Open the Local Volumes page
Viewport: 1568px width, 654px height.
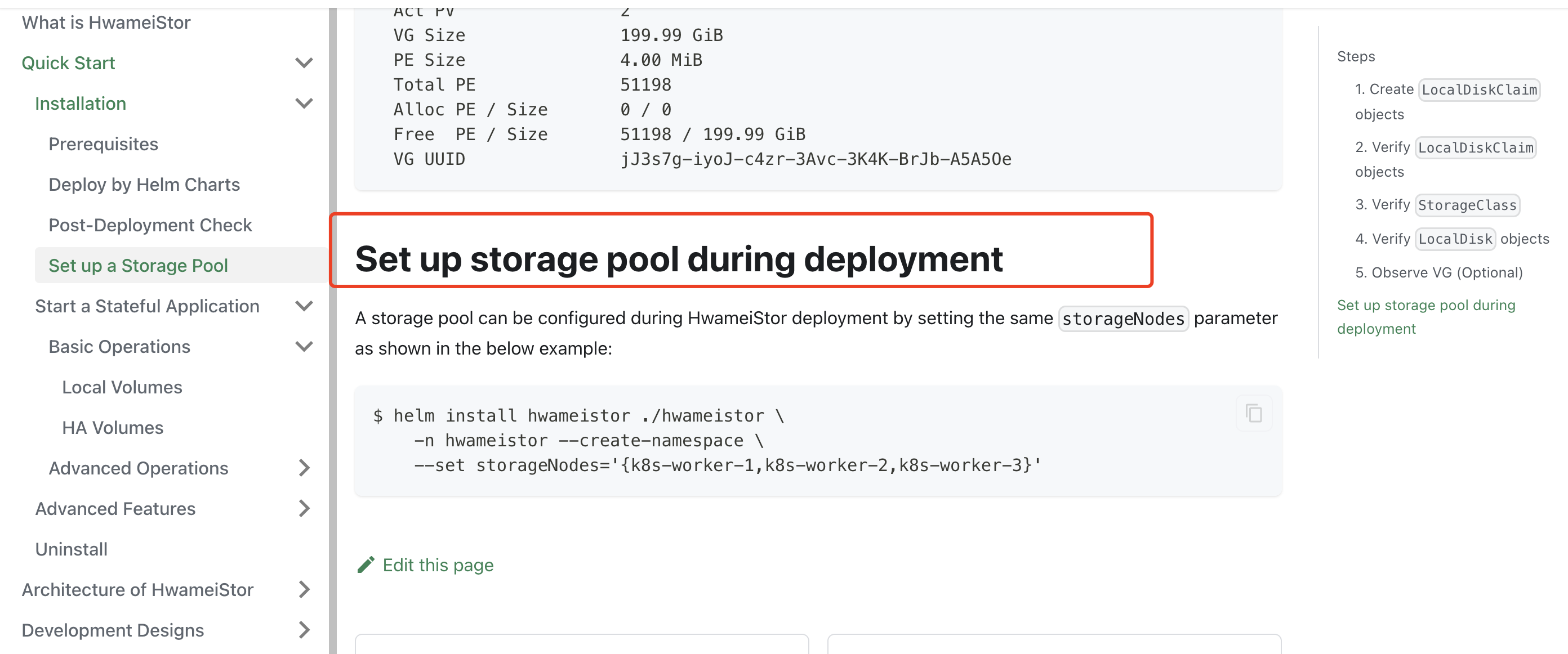[x=121, y=386]
